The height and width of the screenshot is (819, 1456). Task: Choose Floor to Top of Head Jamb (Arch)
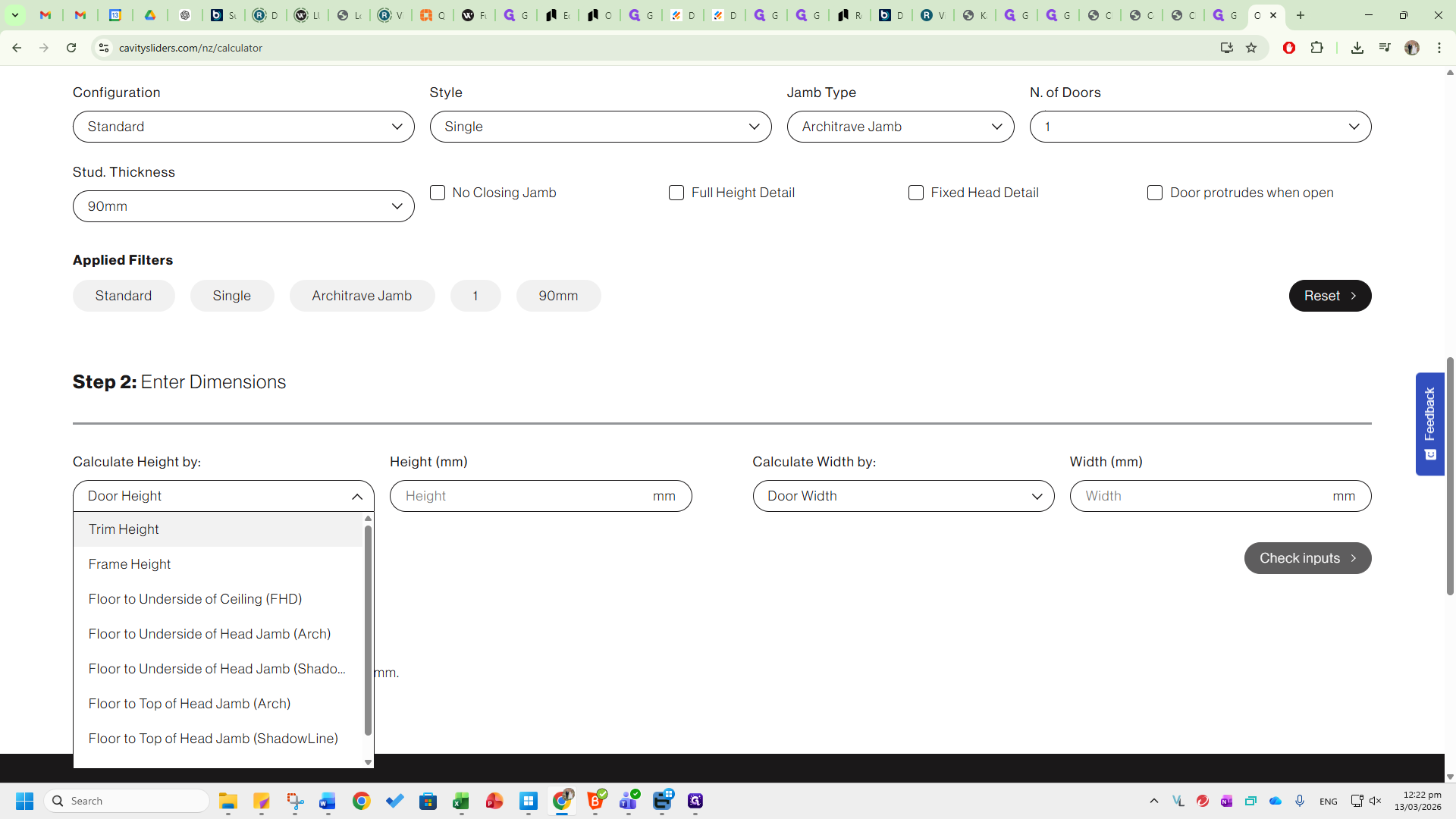click(x=190, y=704)
